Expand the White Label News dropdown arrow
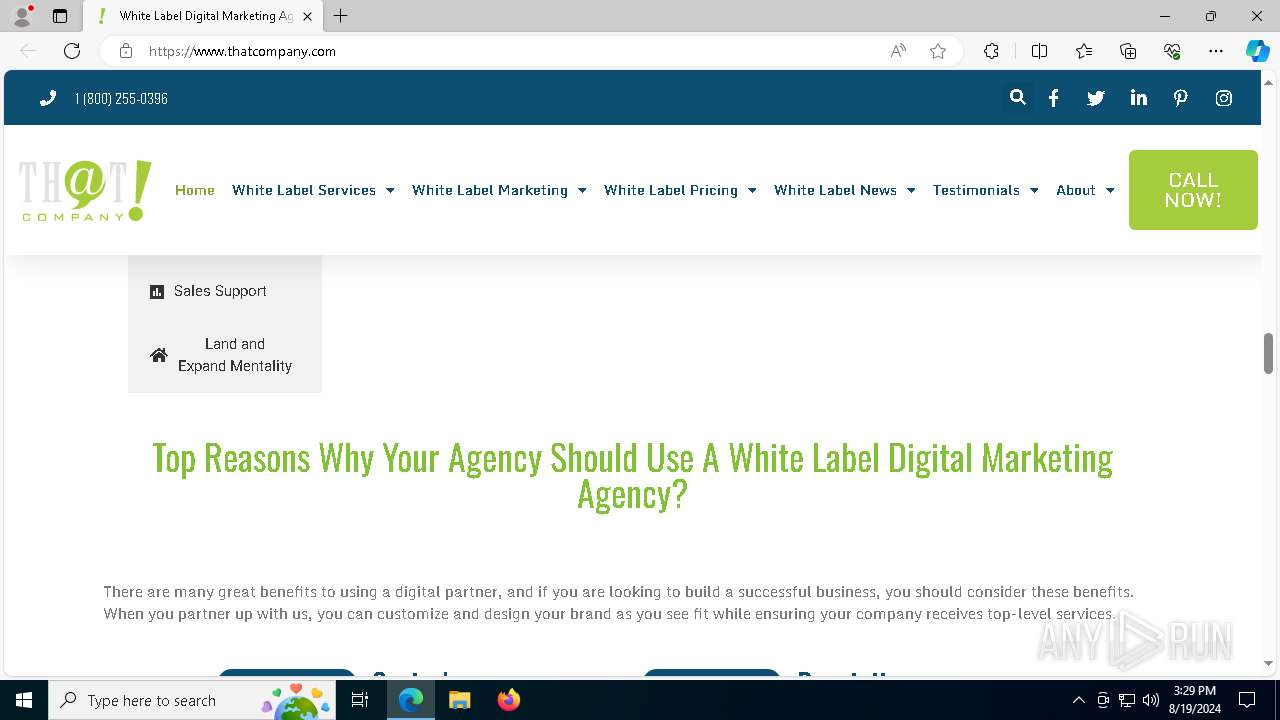The width and height of the screenshot is (1280, 720). (911, 190)
